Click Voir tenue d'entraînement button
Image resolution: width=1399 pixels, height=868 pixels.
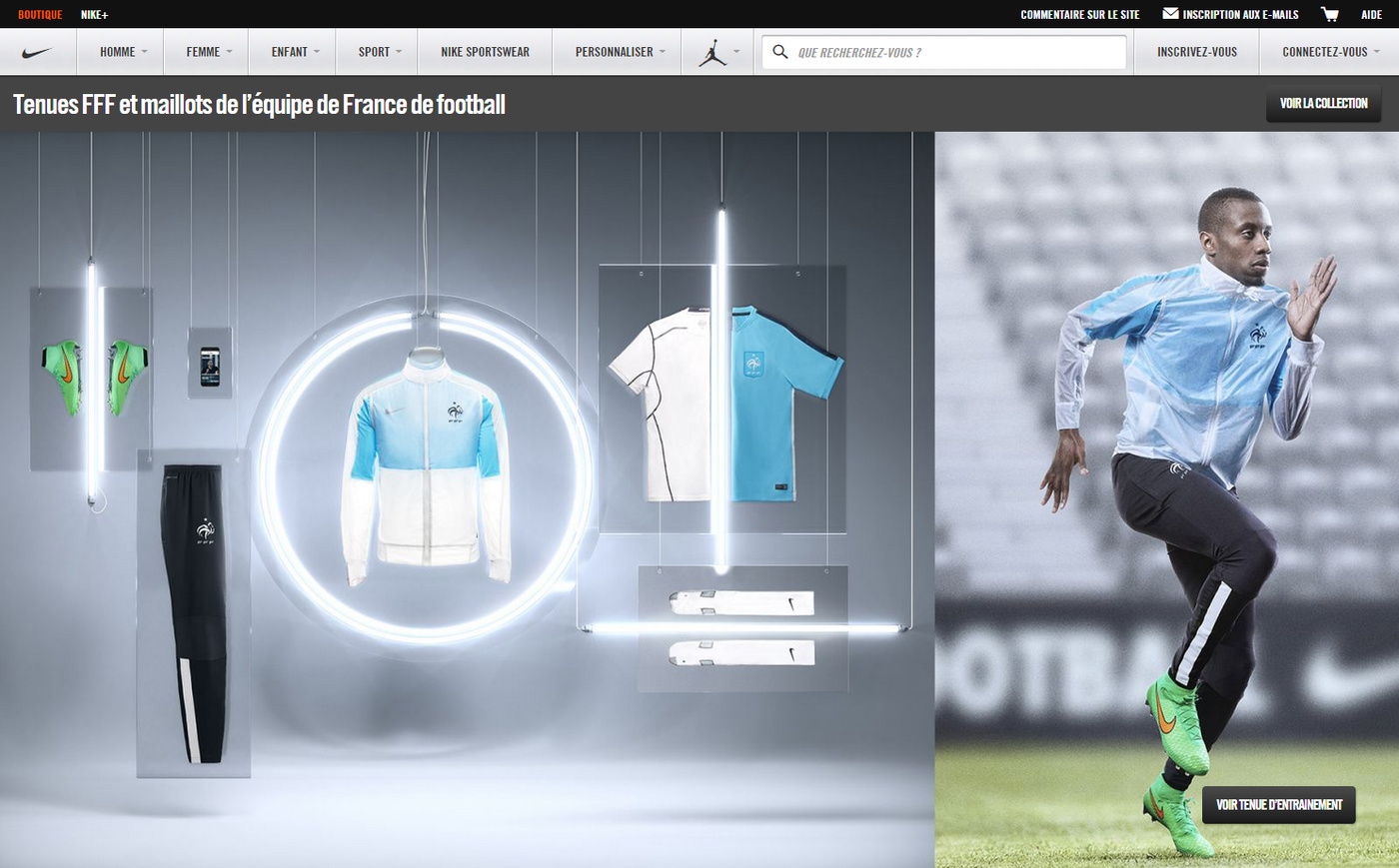1278,805
